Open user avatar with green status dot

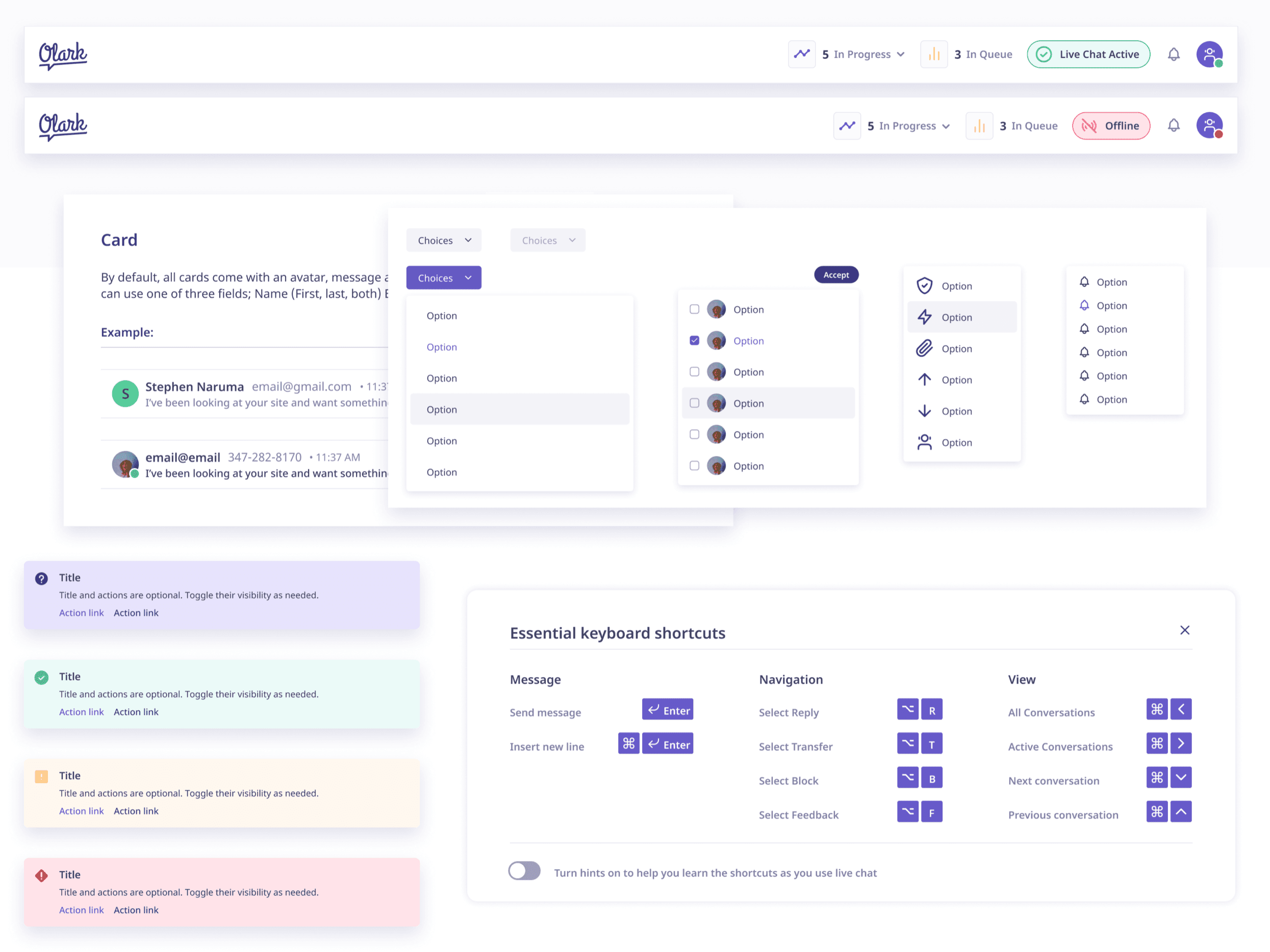[x=1209, y=55]
